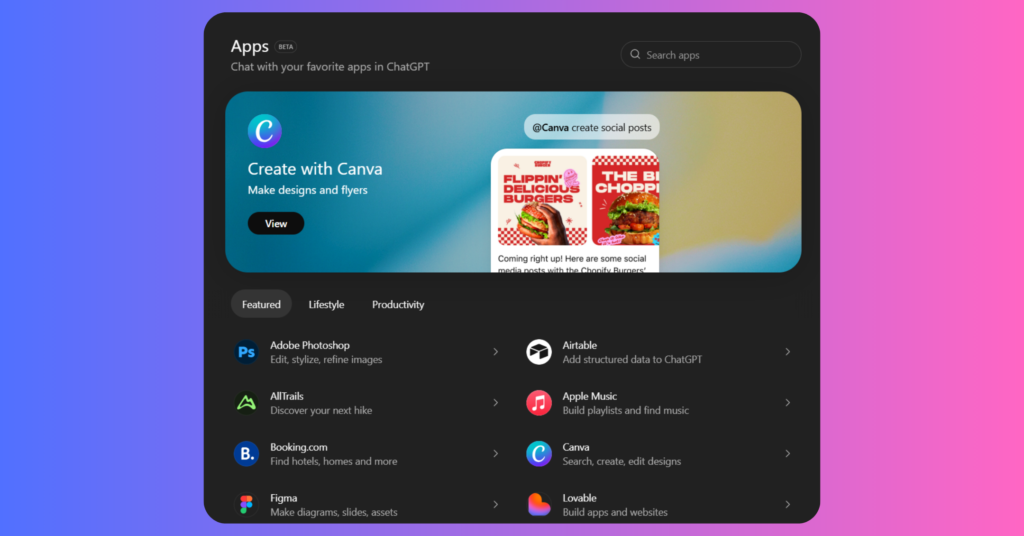The height and width of the screenshot is (536, 1024).
Task: Click 'Find hotels, homes and more' text
Action: click(334, 462)
